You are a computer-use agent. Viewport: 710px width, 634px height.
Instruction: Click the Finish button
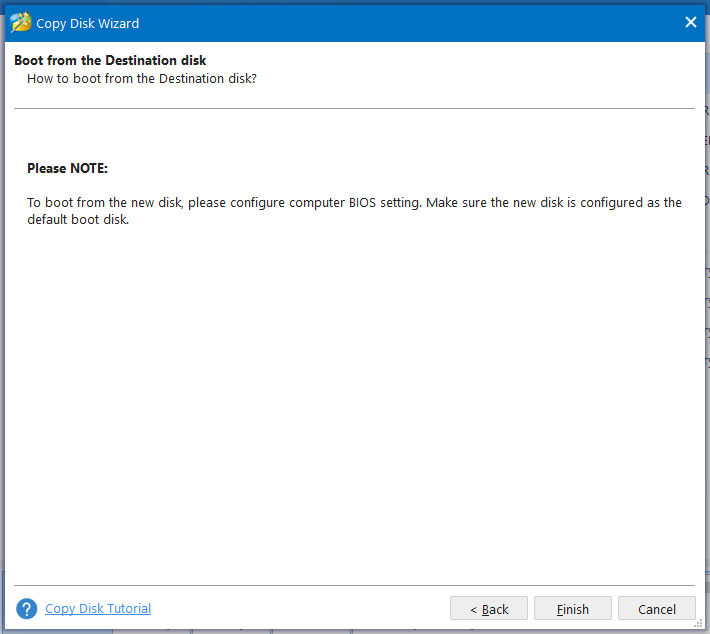point(572,608)
